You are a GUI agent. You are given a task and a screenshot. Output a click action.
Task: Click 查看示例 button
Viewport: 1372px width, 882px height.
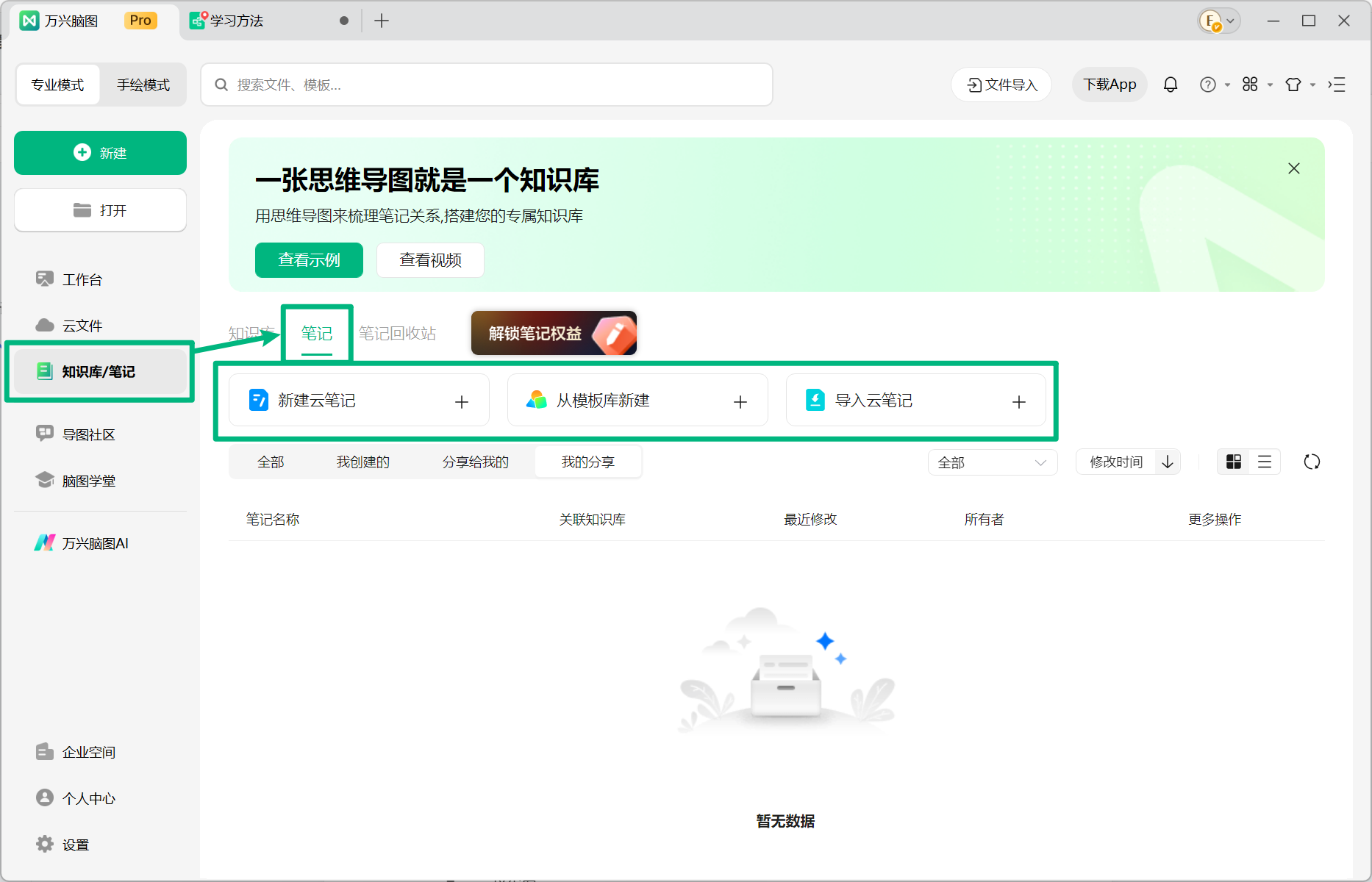pos(309,260)
